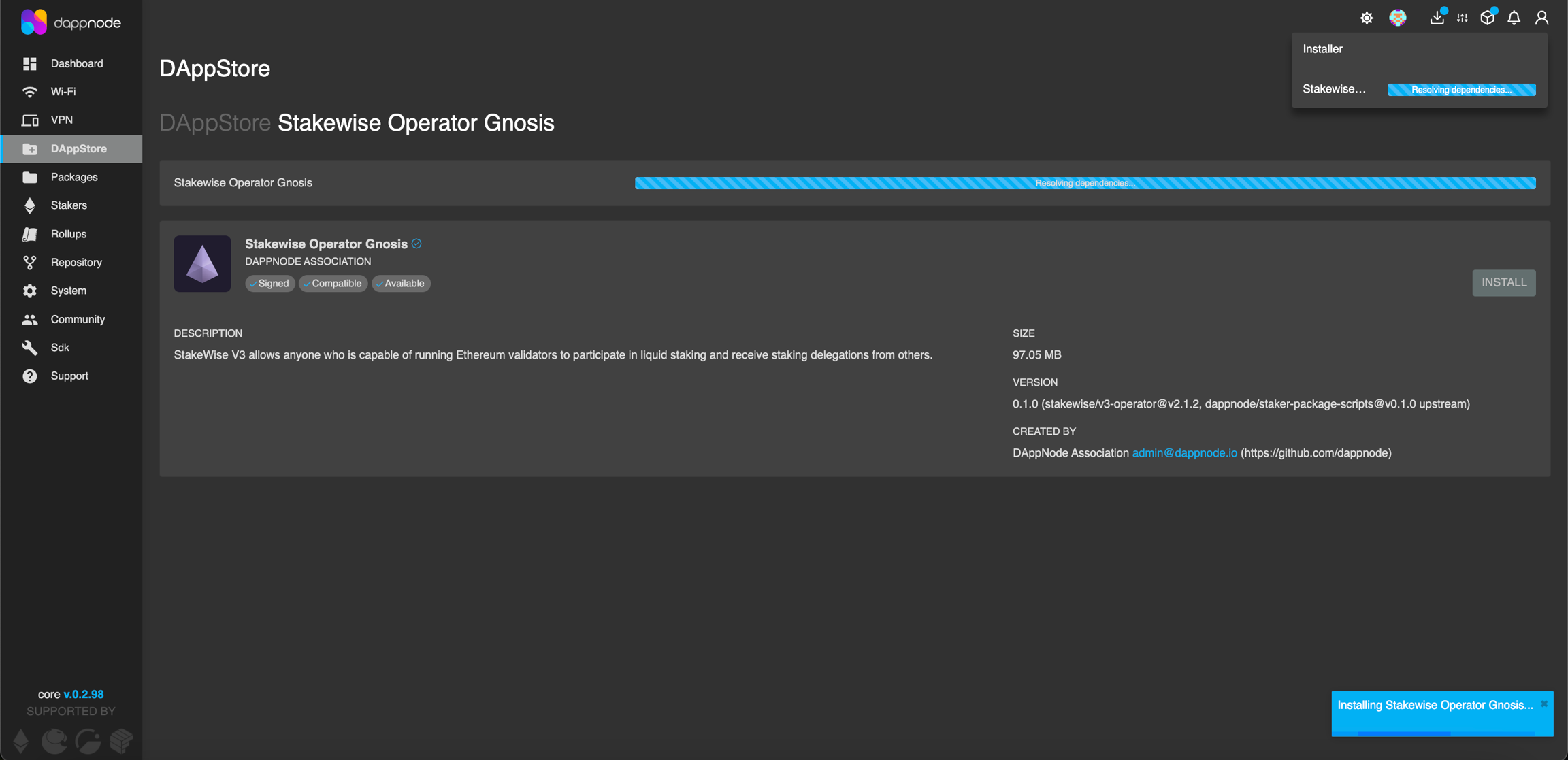Viewport: 1568px width, 760px height.
Task: Open the VPN section
Action: coord(61,120)
